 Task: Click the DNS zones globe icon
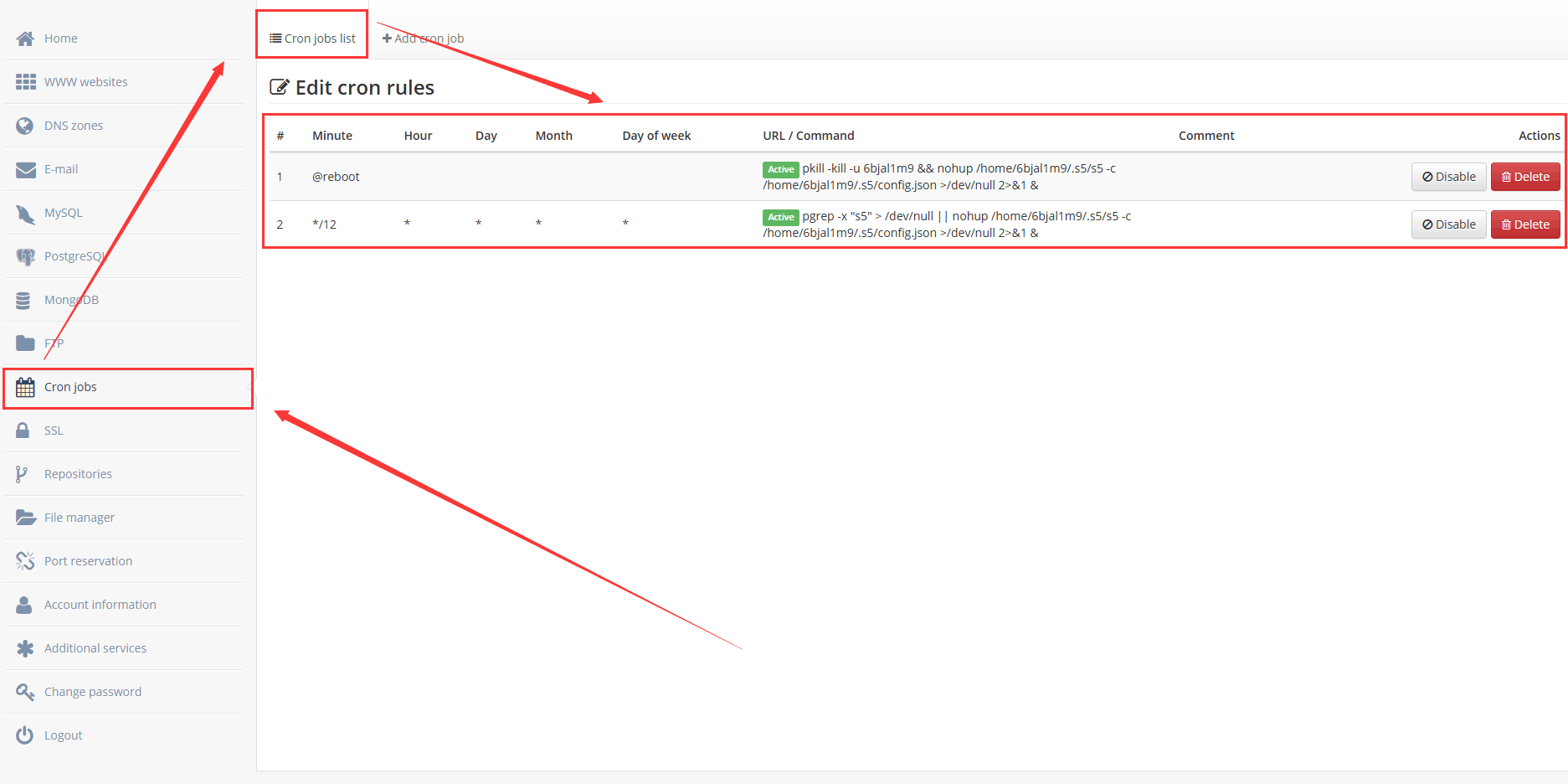(25, 126)
